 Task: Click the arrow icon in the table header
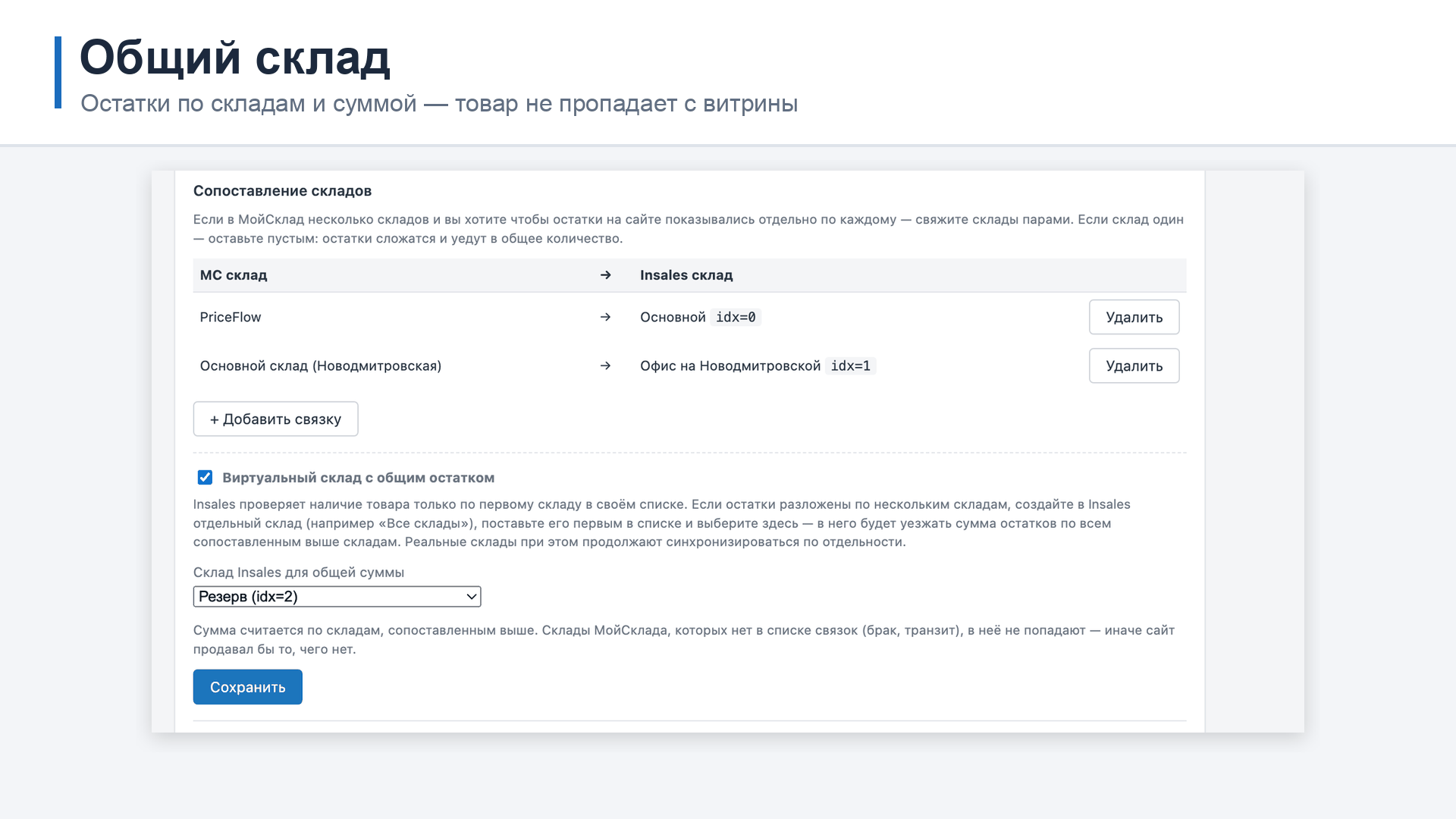point(605,275)
